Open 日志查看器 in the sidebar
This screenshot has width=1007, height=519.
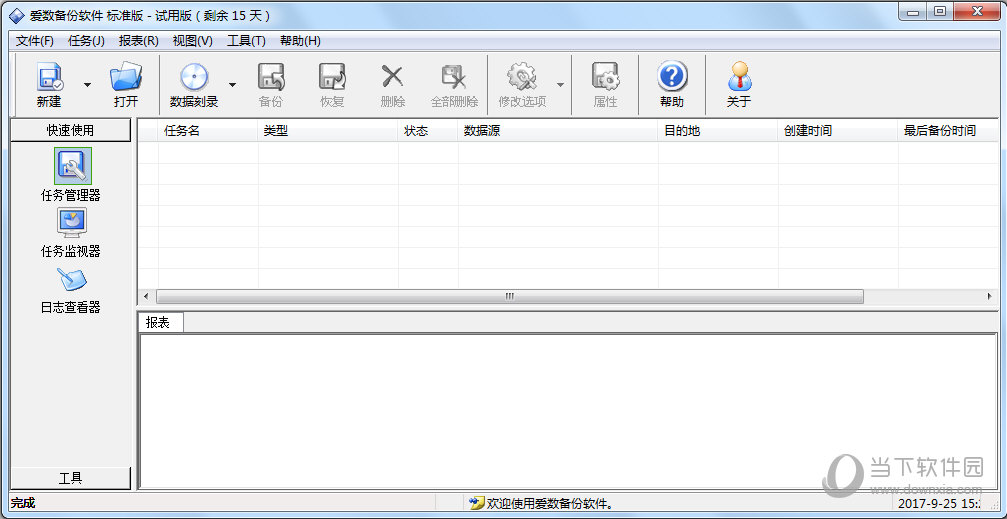(71, 290)
